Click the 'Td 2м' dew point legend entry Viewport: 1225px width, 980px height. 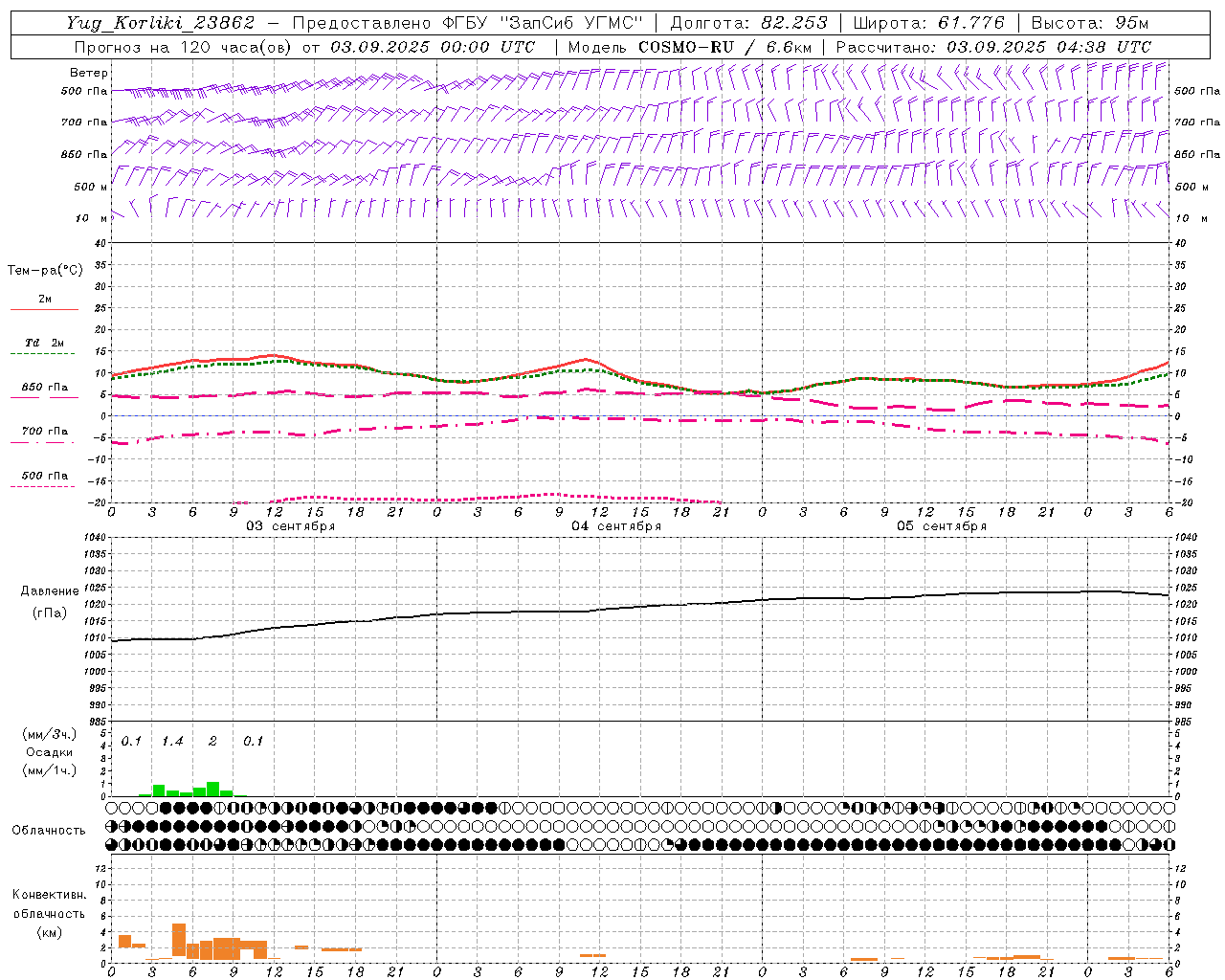45,343
